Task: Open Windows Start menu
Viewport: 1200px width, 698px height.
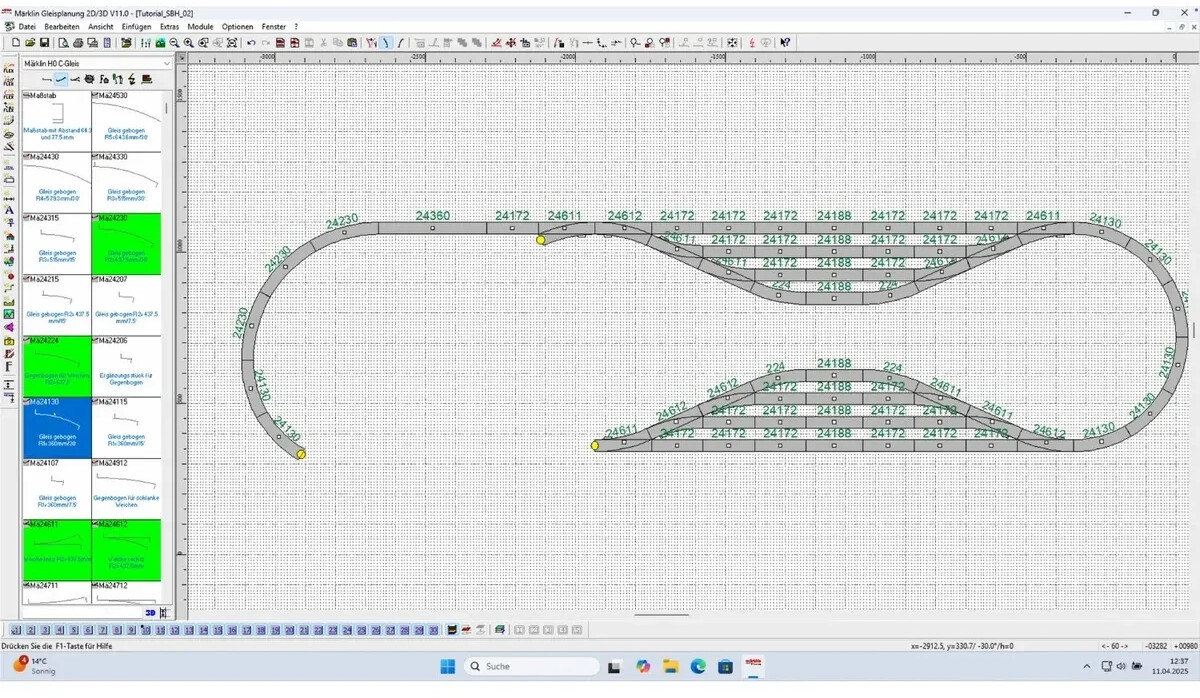Action: tap(446, 666)
